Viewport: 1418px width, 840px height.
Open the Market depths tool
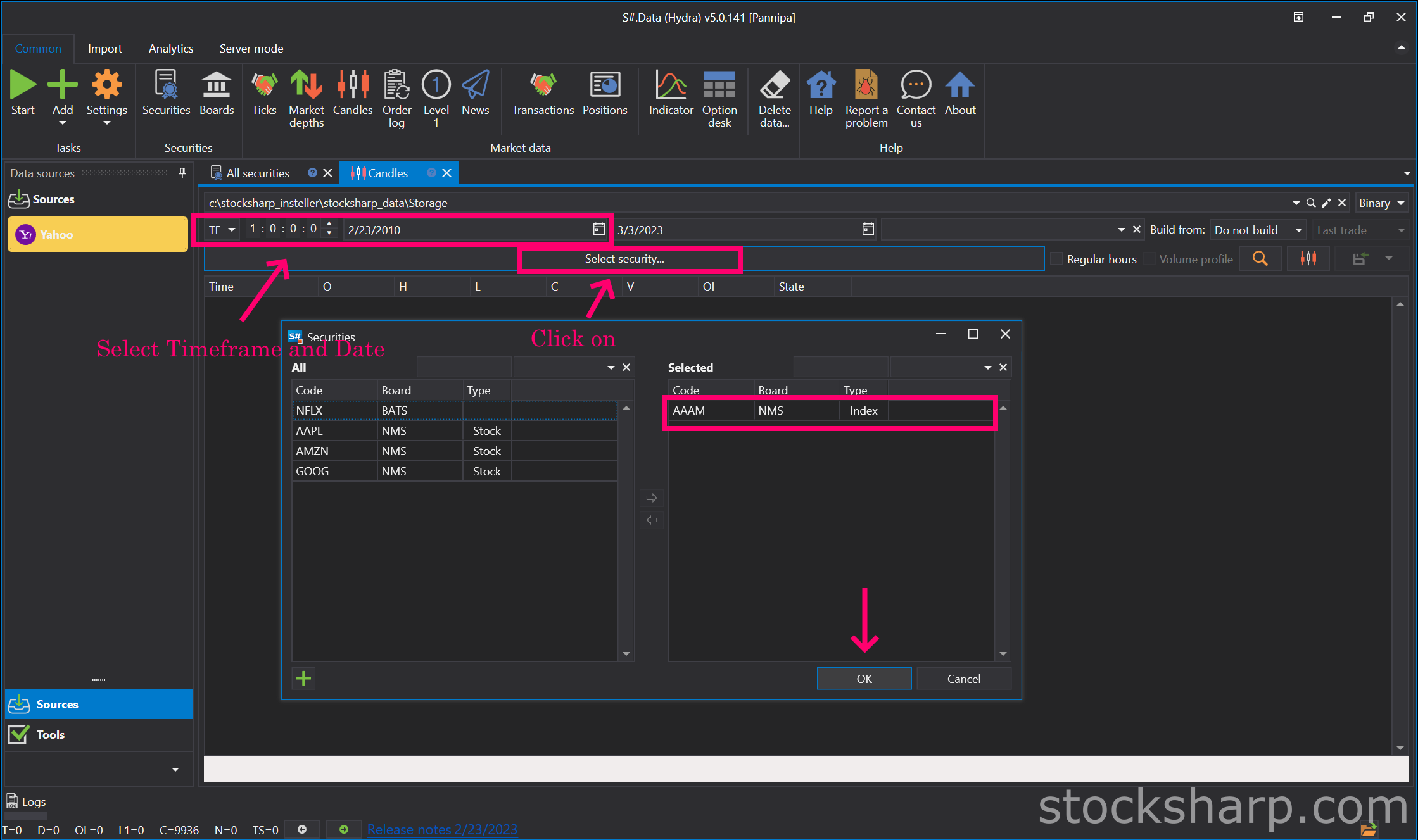click(x=307, y=98)
